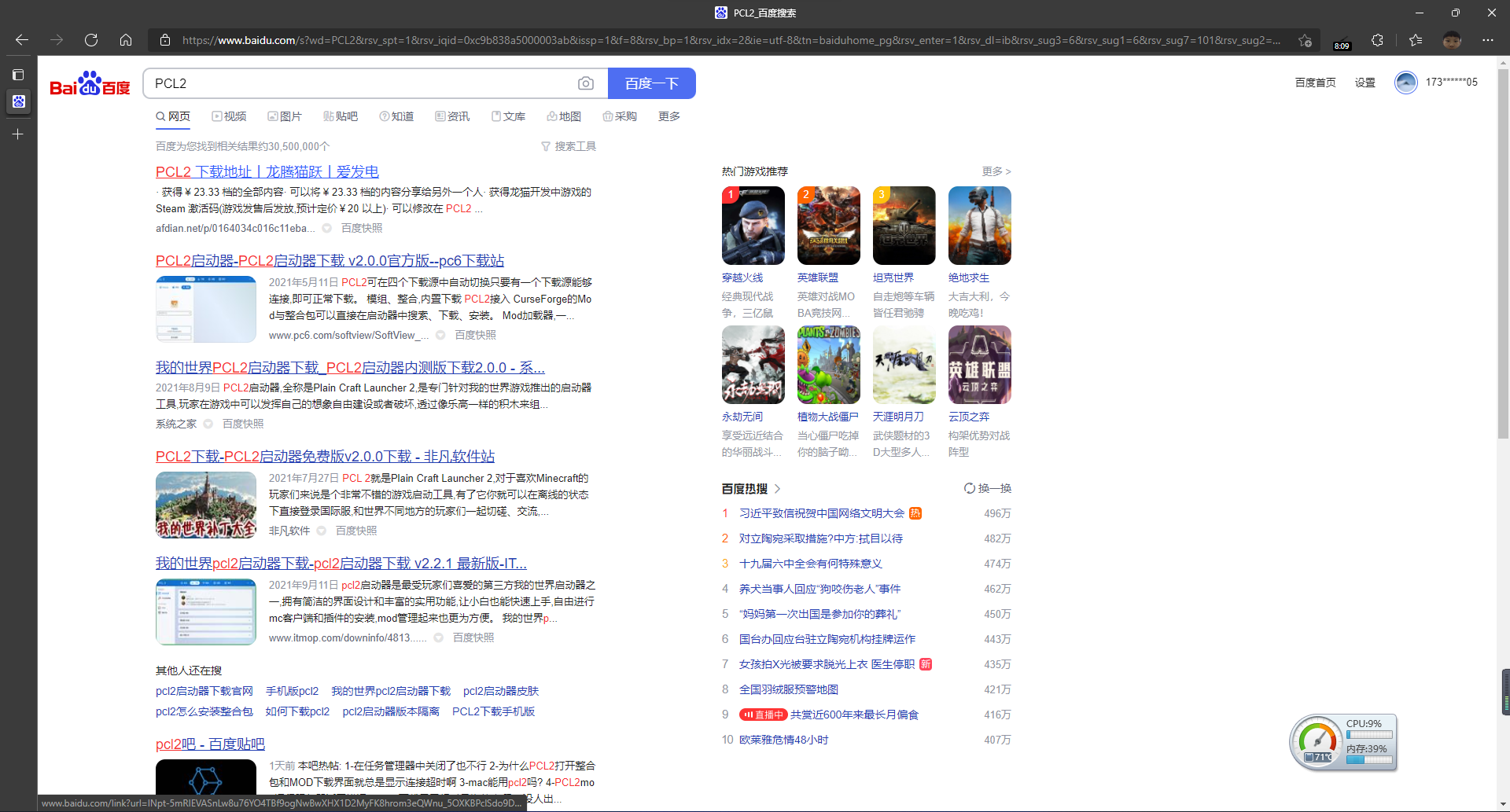Switch to the 视频 tab
Image resolution: width=1510 pixels, height=812 pixels.
[229, 116]
